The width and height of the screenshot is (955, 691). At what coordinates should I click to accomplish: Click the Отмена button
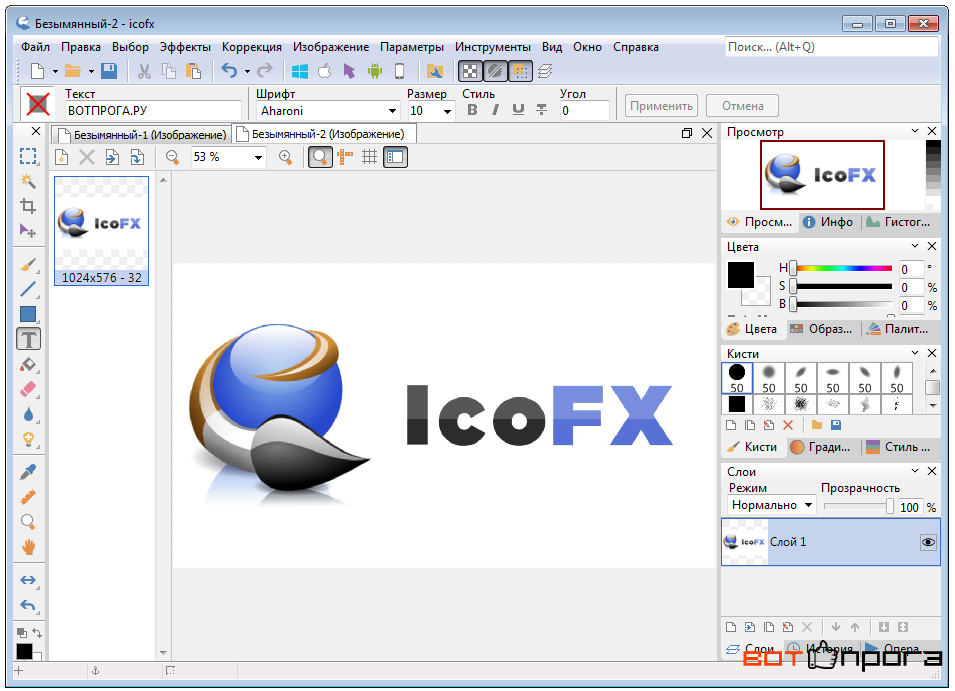click(742, 106)
